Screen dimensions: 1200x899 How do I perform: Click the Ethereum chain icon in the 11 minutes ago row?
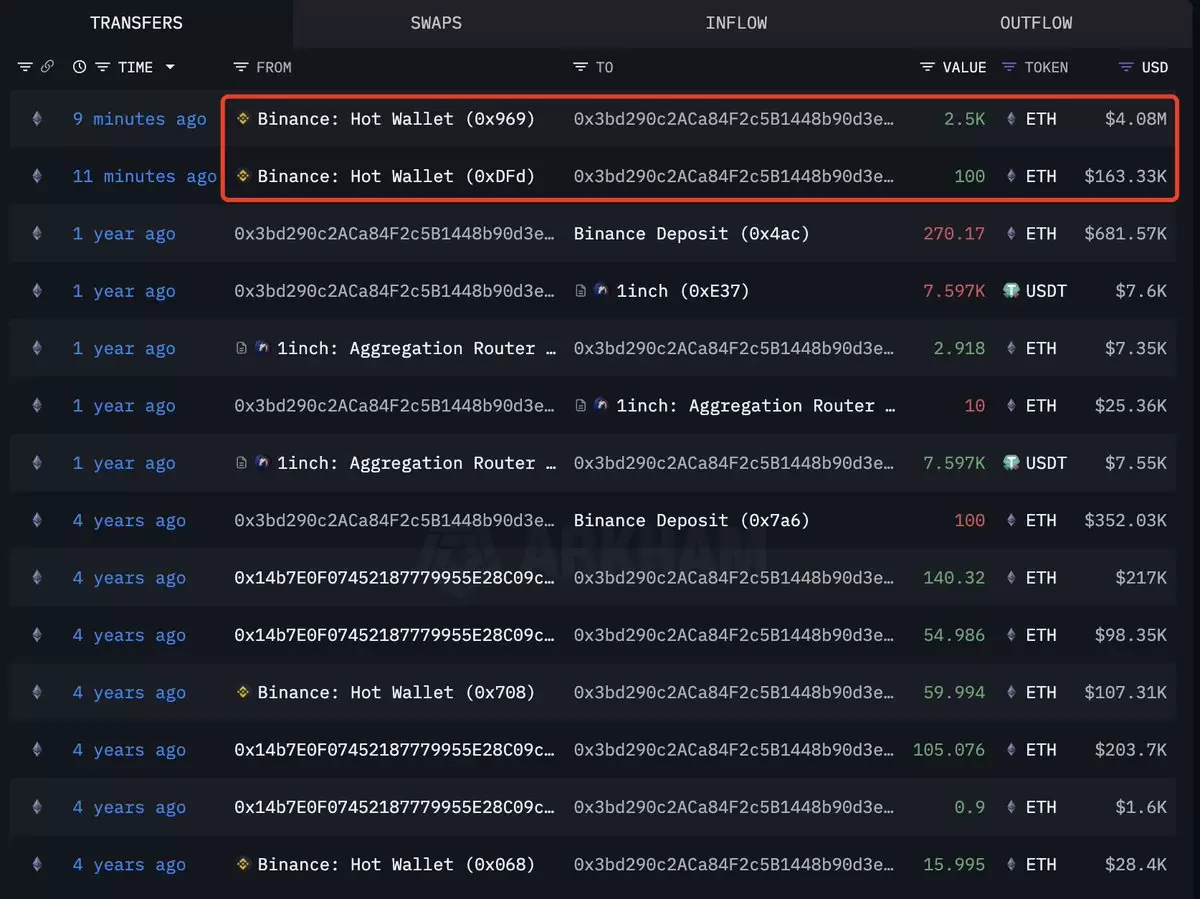coord(37,176)
